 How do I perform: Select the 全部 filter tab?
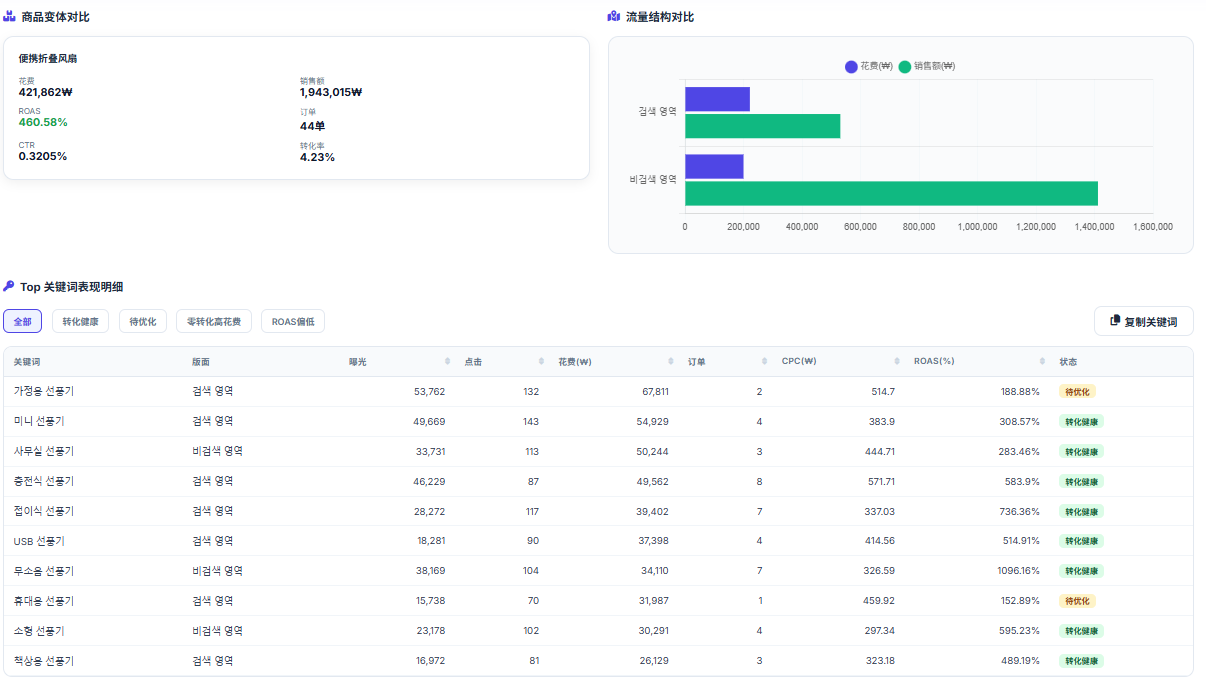pos(22,321)
